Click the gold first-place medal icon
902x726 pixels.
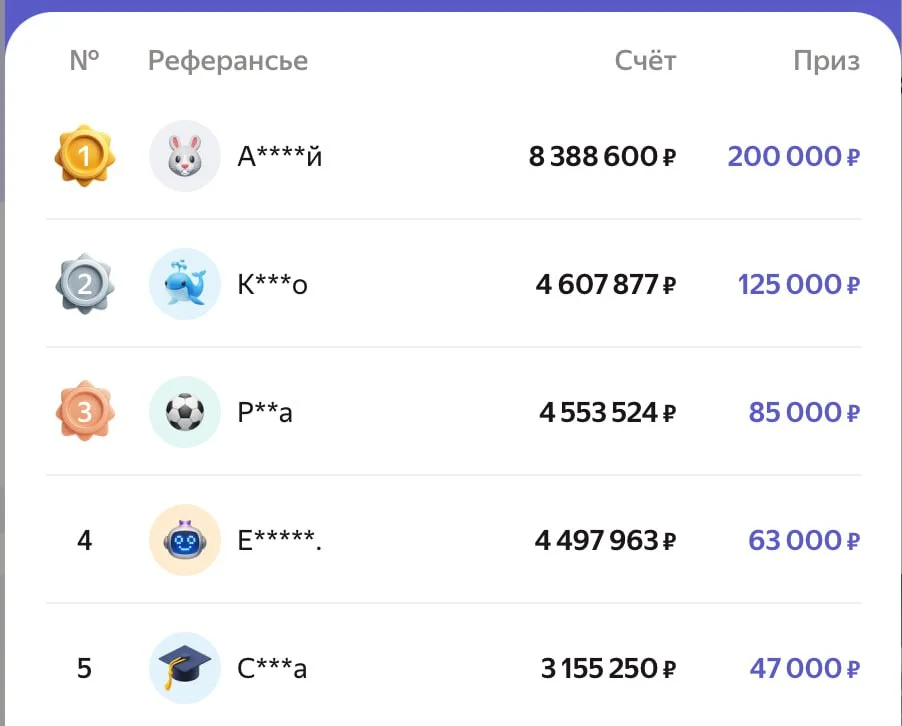[85, 156]
